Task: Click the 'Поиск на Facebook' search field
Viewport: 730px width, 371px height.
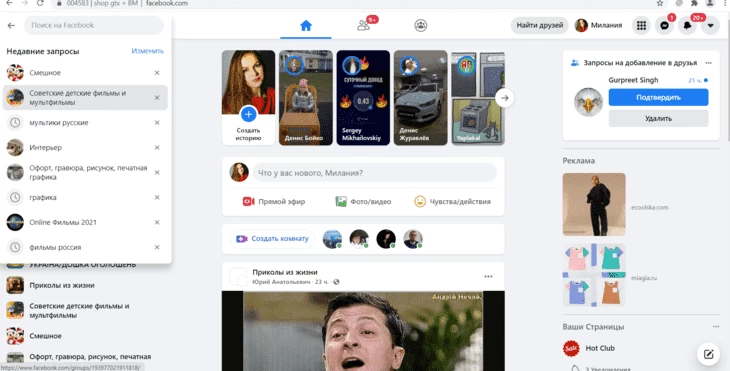Action: (94, 25)
